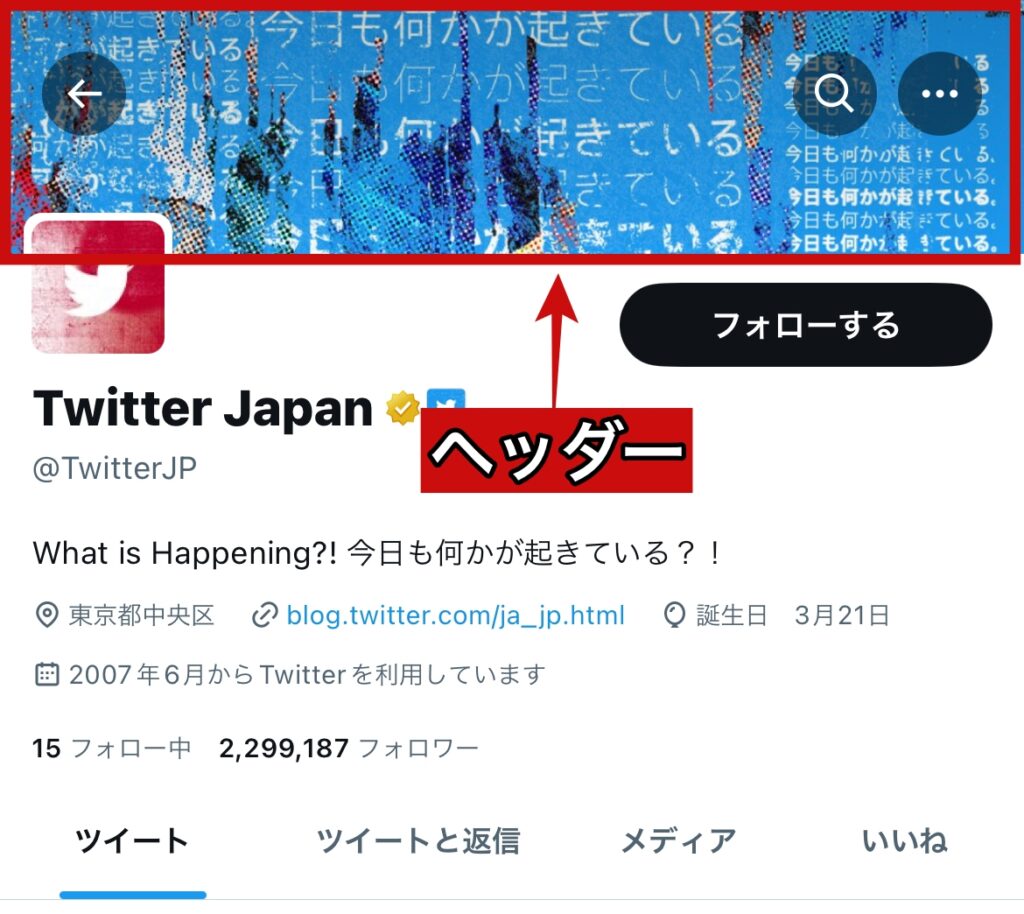This screenshot has height=914, width=1024.
Task: Open the Twitter Japan profile picture
Action: pos(98,286)
